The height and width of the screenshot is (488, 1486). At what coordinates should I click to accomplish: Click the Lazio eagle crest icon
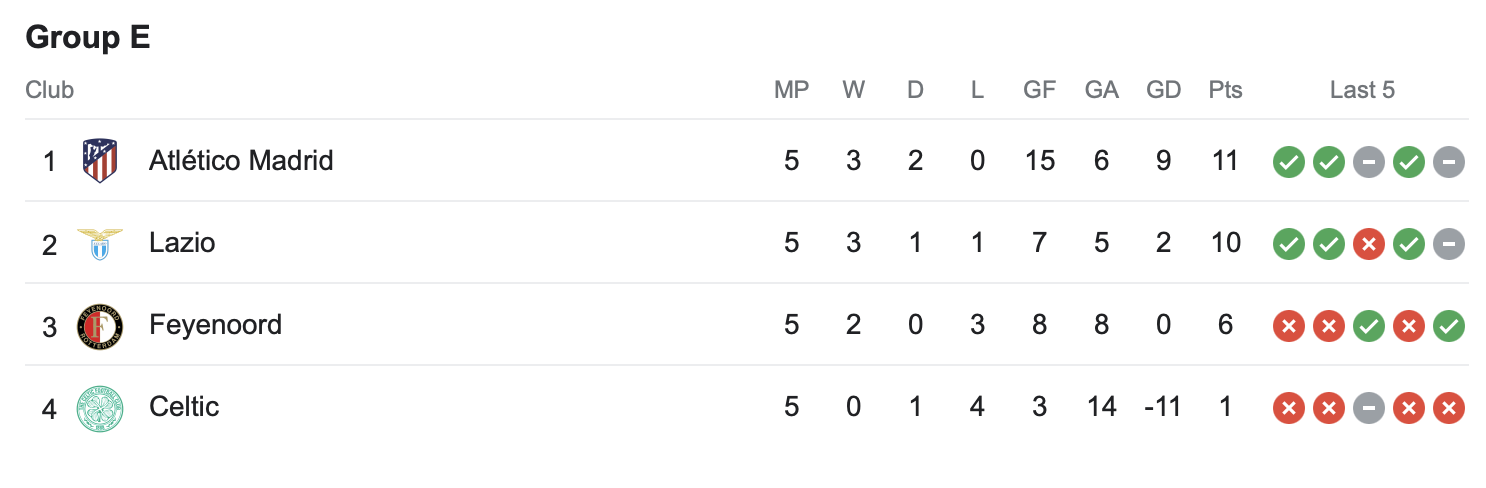pyautogui.click(x=100, y=243)
